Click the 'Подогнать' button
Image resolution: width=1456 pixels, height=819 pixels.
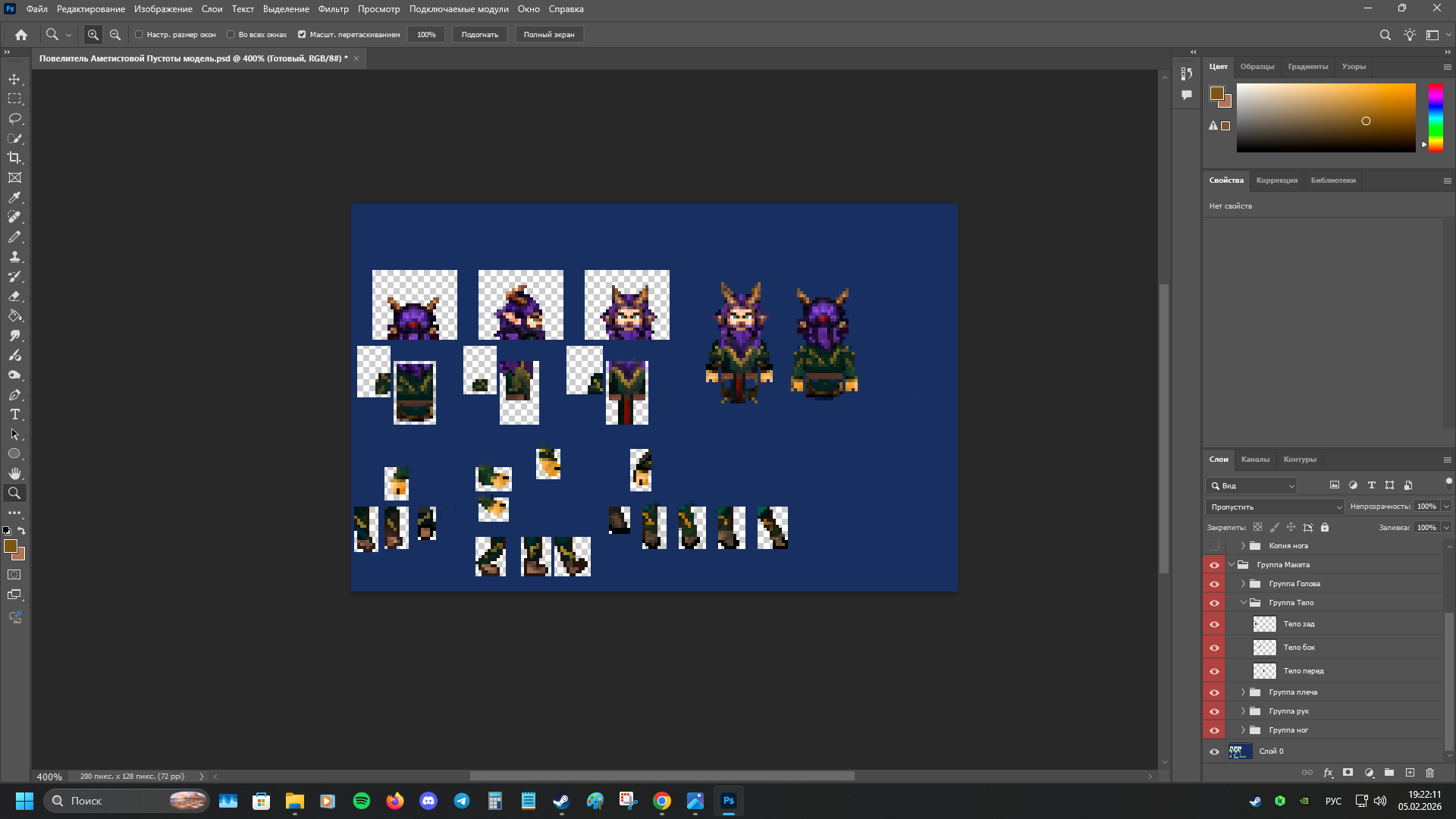click(479, 35)
